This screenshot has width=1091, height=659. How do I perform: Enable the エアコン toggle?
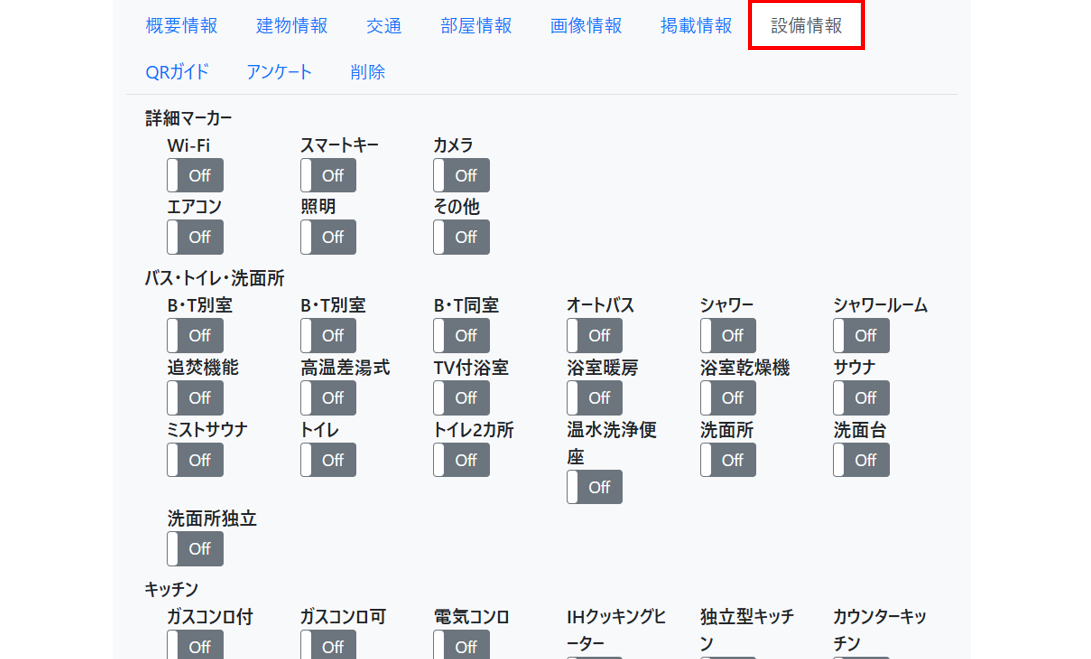coord(194,237)
